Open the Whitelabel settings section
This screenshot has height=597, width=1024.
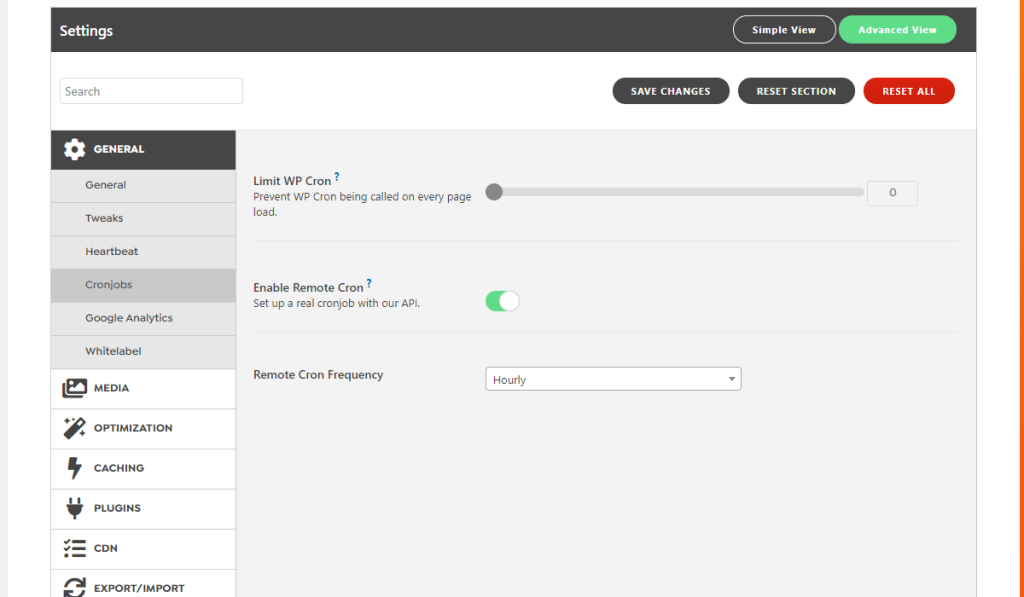[143, 352]
